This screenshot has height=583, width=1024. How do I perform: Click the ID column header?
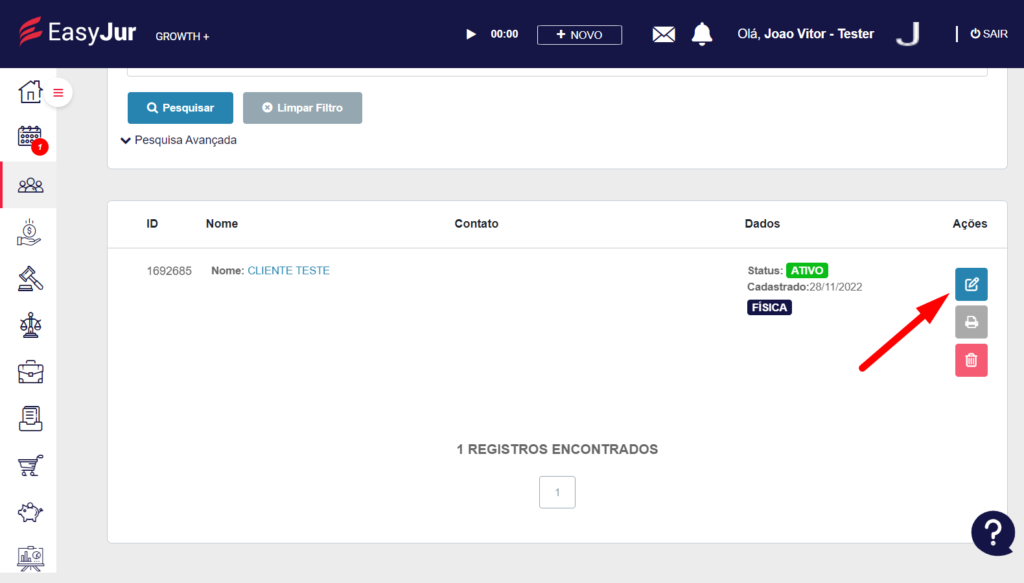[152, 224]
